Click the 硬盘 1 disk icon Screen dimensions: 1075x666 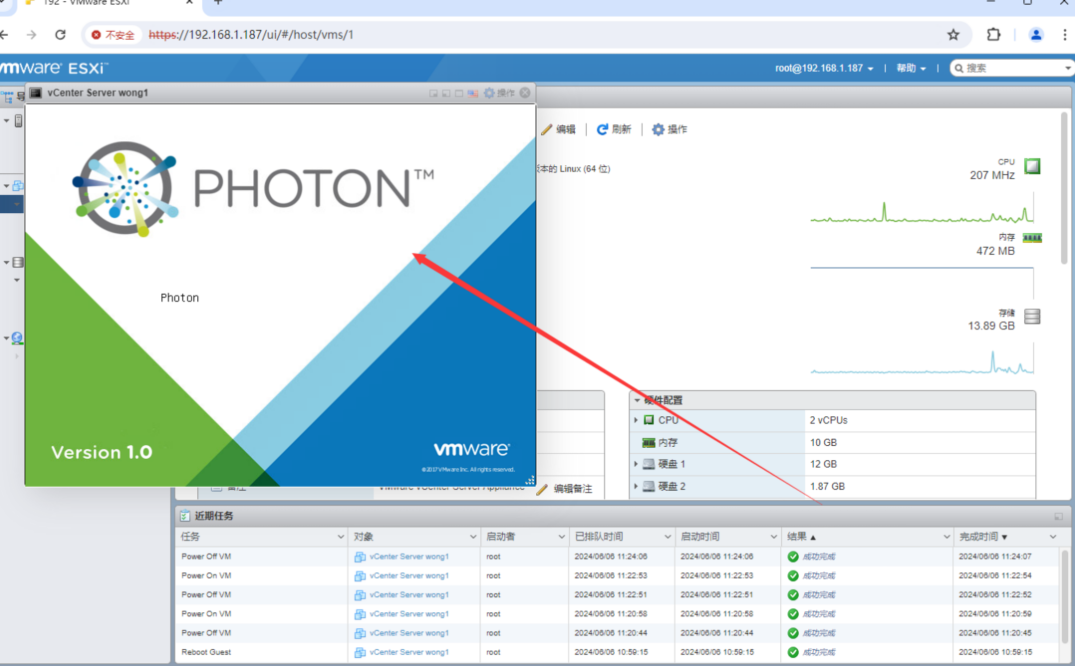649,464
